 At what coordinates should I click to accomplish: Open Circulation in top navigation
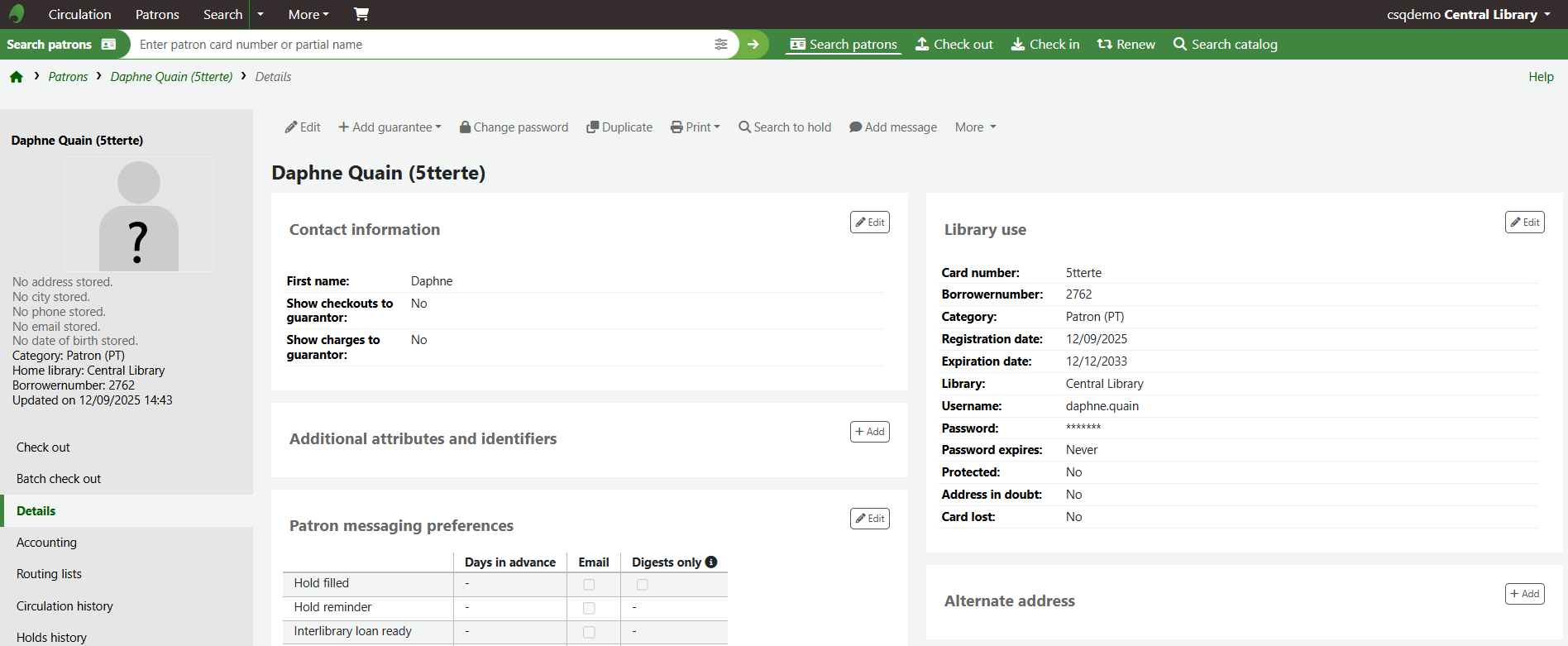(79, 14)
